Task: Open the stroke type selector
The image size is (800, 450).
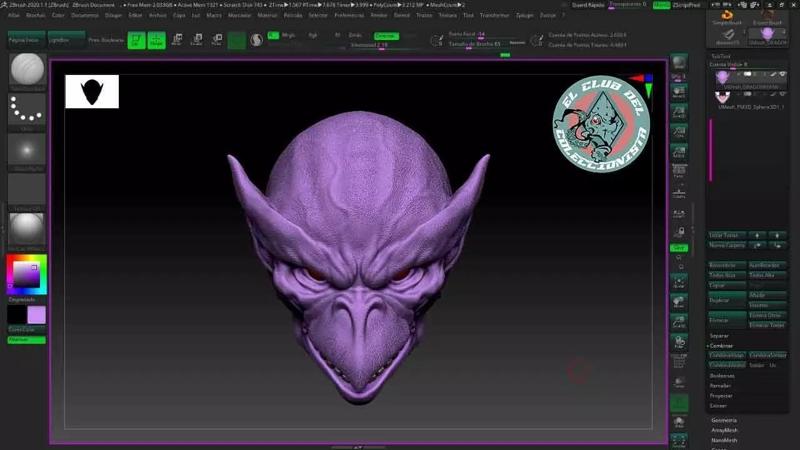Action: pyautogui.click(x=26, y=112)
